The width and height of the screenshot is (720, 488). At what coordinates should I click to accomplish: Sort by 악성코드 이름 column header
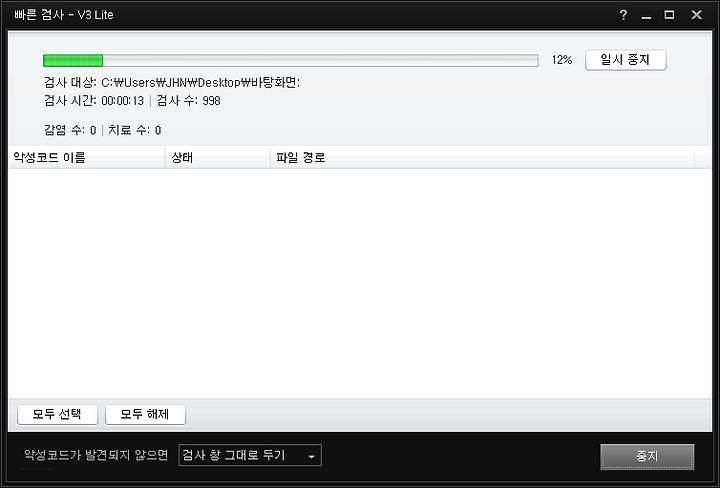(x=87, y=157)
